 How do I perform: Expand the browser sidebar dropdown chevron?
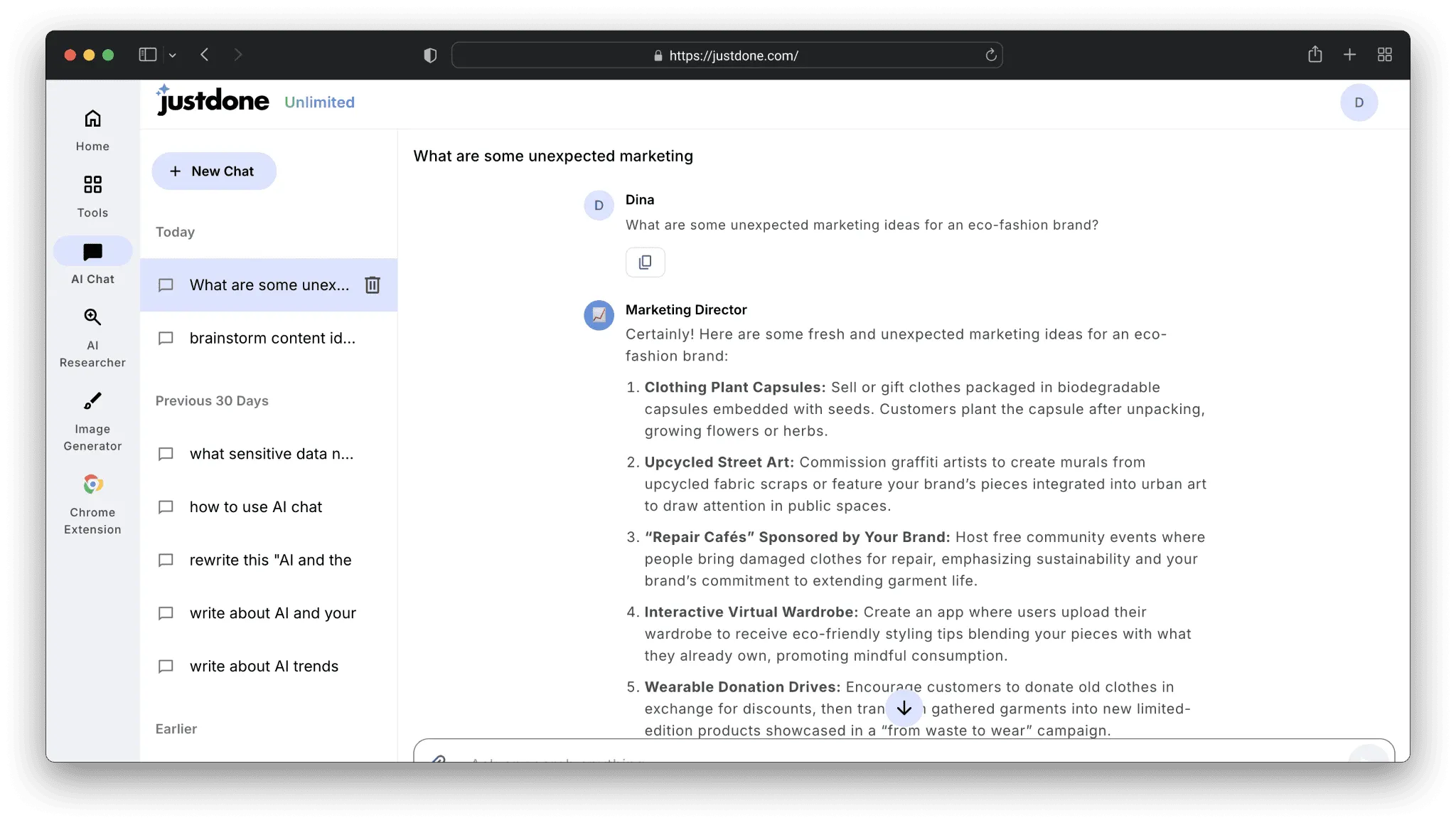[172, 55]
